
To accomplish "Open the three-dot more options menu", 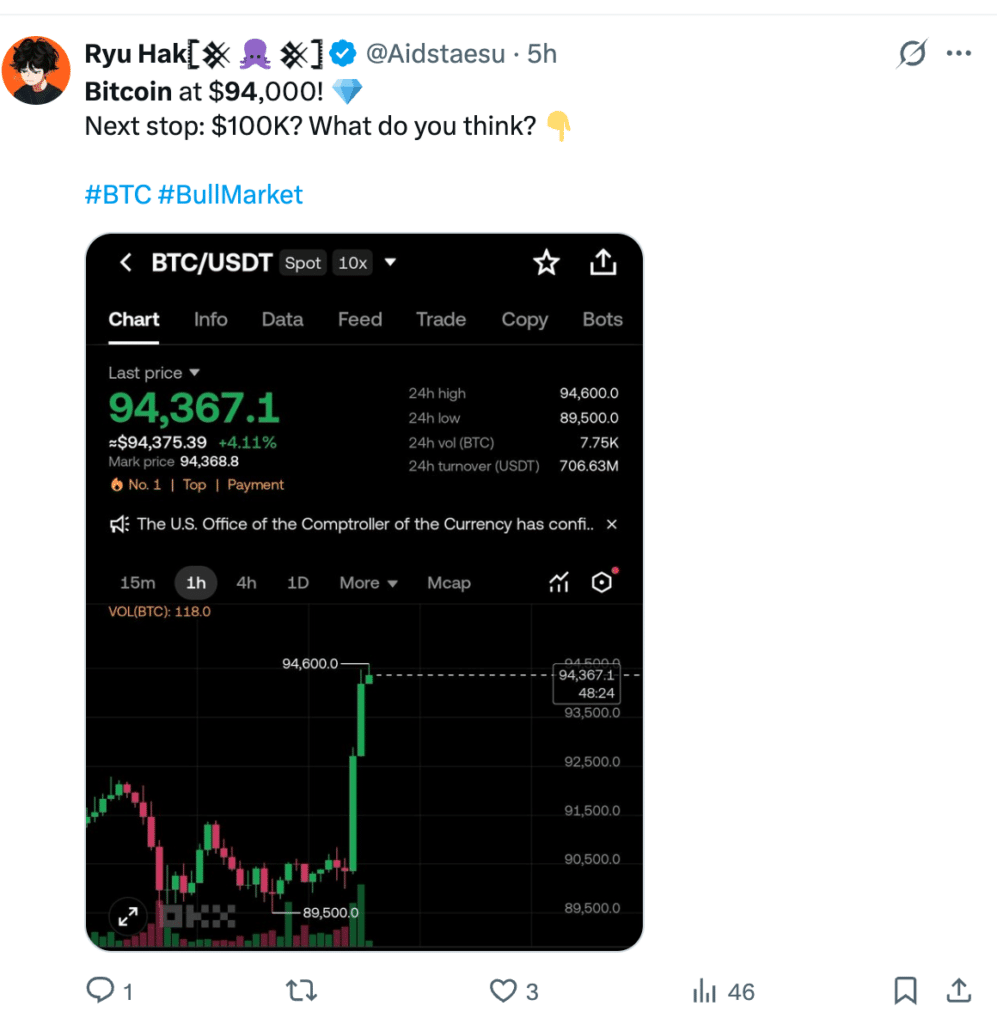I will 958,54.
